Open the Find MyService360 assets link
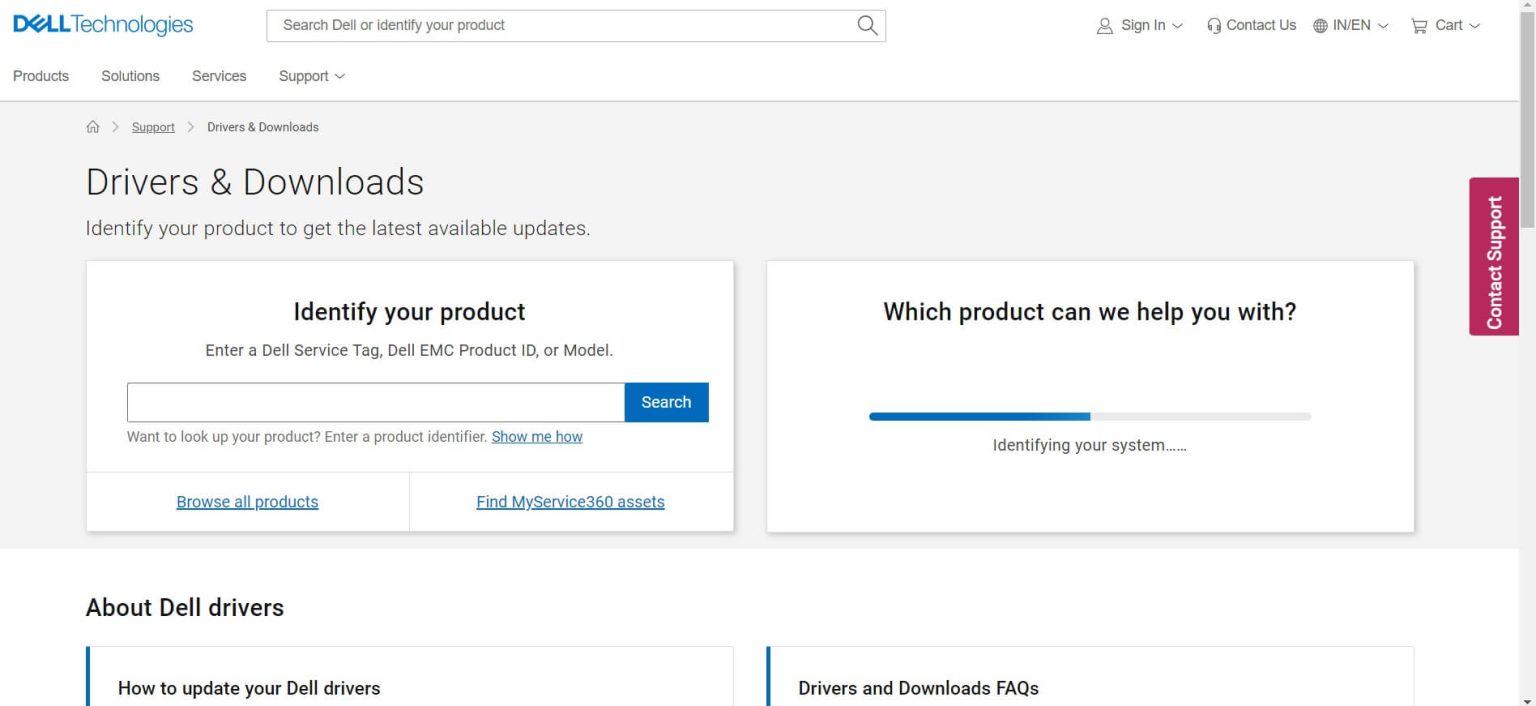The height and width of the screenshot is (706, 1536). (570, 501)
